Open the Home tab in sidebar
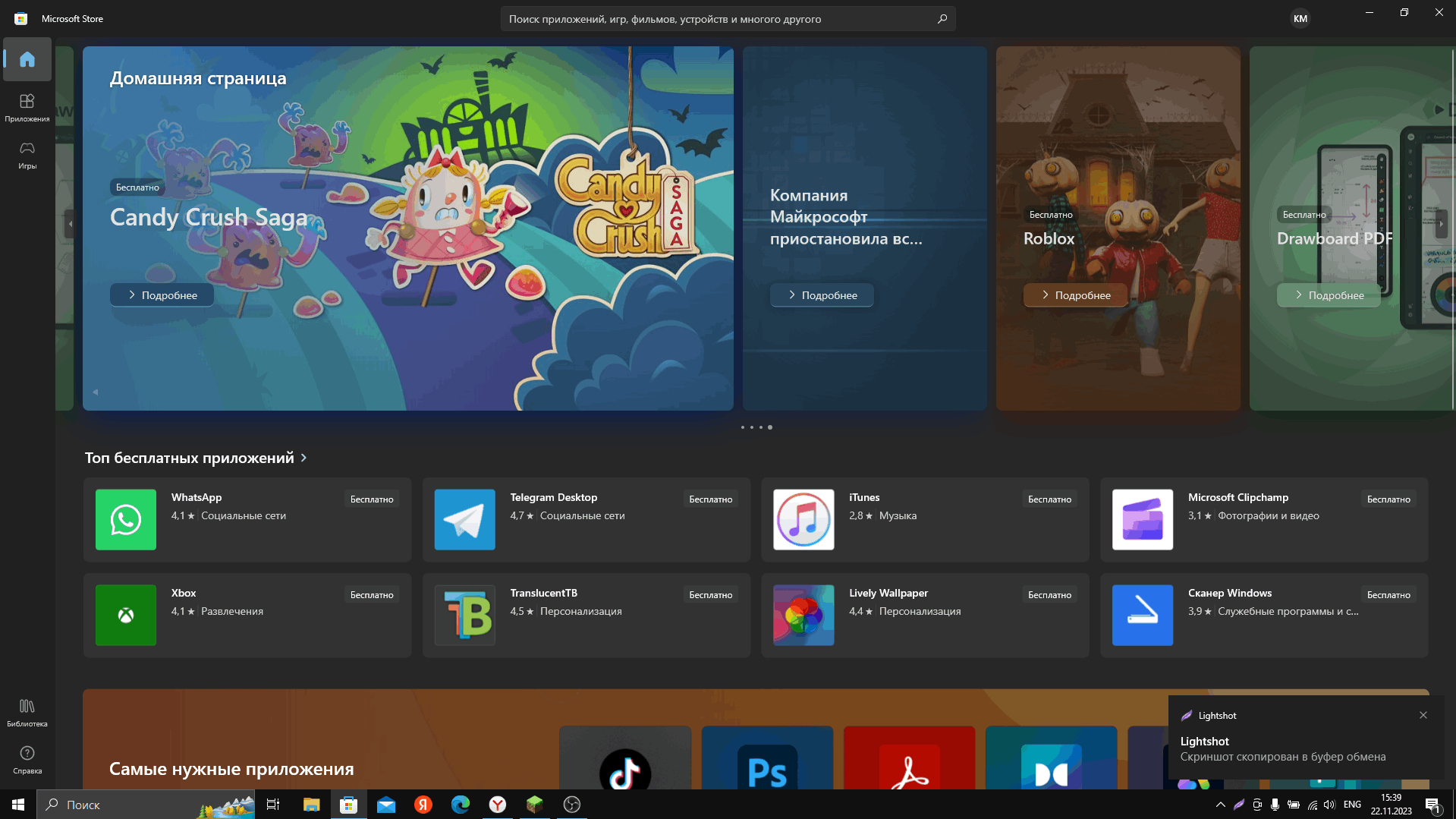 point(27,59)
